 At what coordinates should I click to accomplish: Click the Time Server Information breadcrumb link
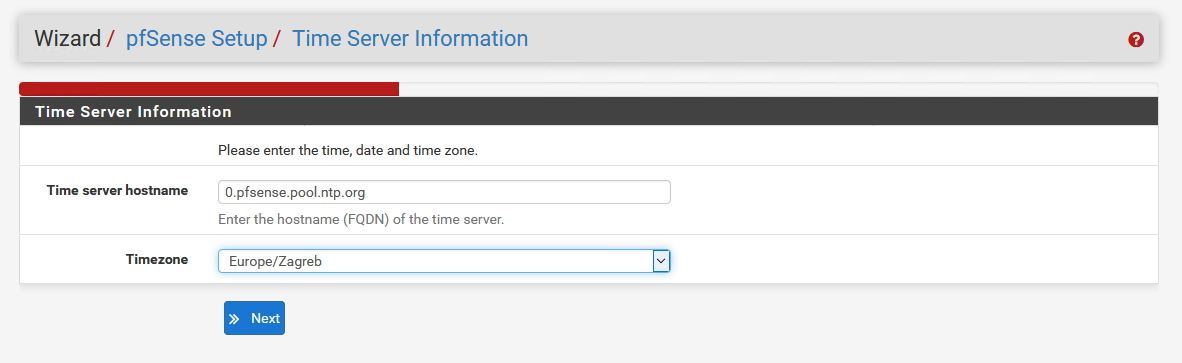click(410, 38)
